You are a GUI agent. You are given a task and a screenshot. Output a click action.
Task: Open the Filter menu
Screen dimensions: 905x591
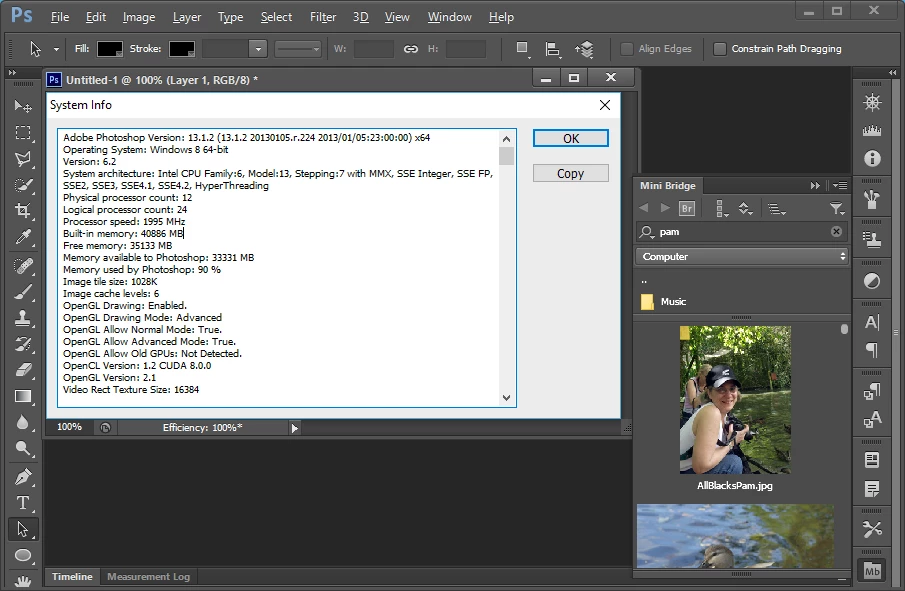pos(323,17)
